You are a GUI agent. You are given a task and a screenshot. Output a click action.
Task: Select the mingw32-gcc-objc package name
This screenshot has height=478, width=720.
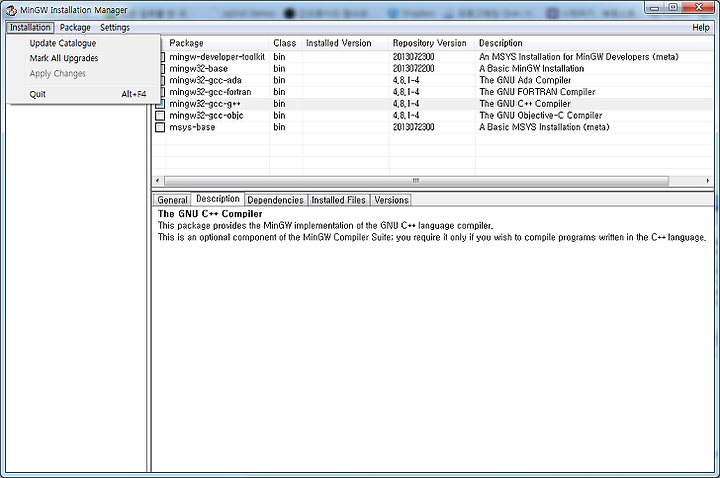(x=206, y=116)
